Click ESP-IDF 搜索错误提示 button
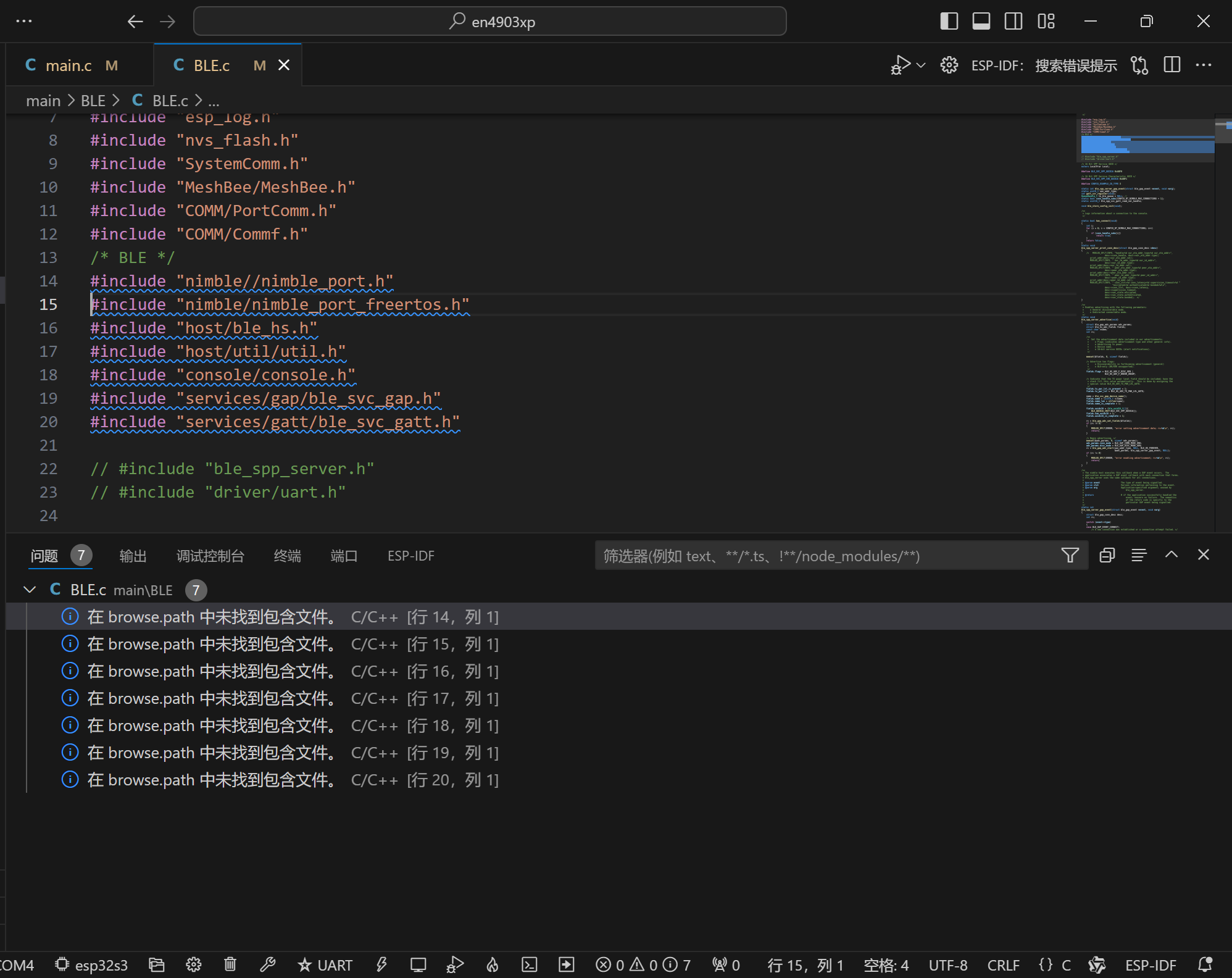Viewport: 1232px width, 978px height. coord(1044,65)
